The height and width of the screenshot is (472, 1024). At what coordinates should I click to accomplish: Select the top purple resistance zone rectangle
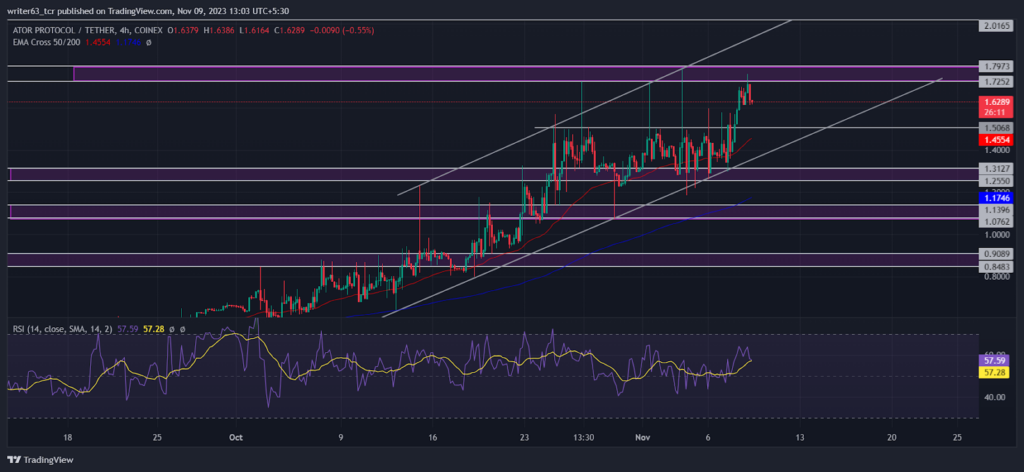point(525,74)
